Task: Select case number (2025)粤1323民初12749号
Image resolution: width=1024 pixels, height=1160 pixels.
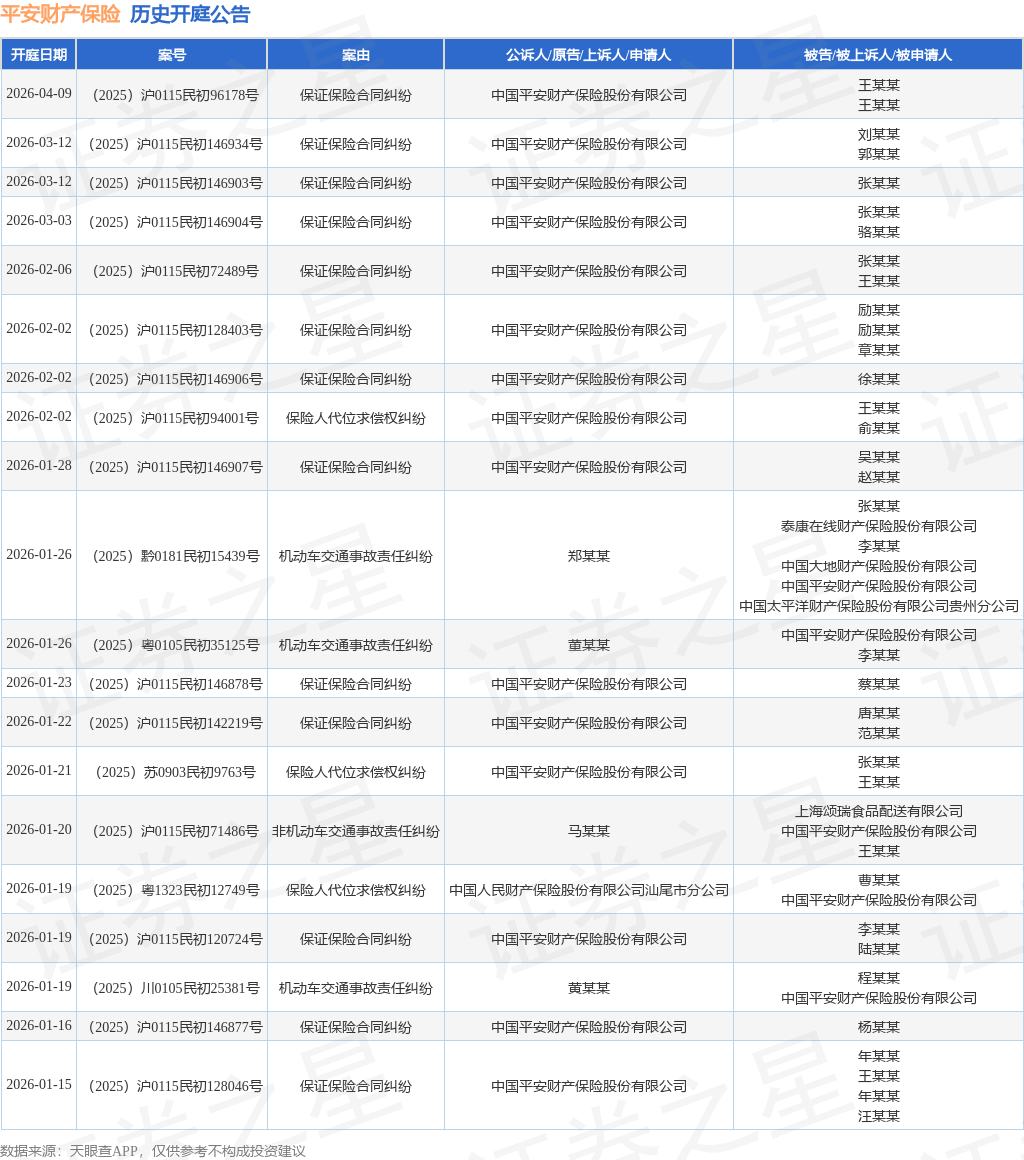Action: [175, 890]
